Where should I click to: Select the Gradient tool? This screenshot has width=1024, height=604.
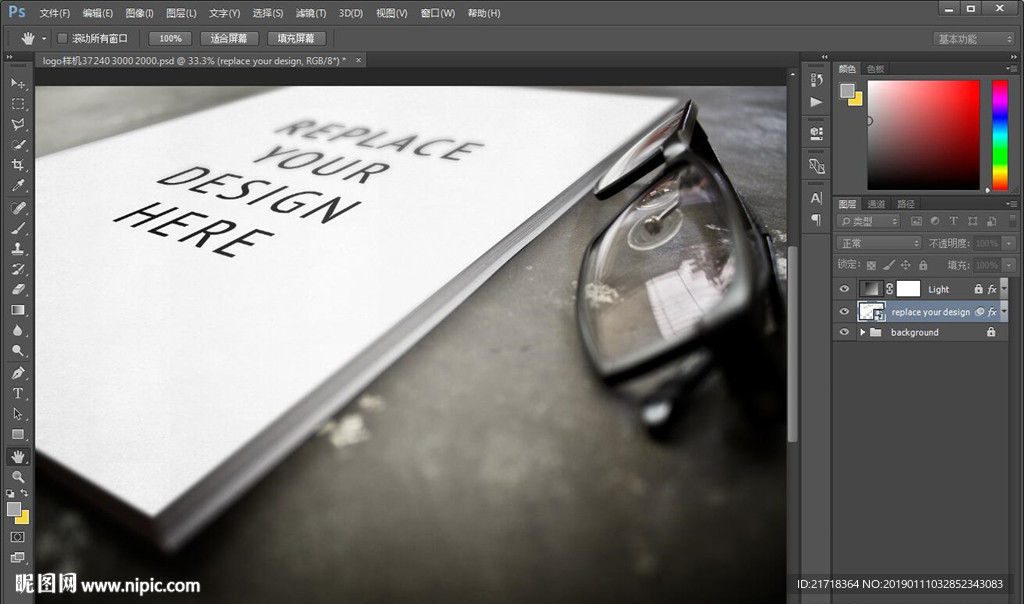[x=18, y=310]
